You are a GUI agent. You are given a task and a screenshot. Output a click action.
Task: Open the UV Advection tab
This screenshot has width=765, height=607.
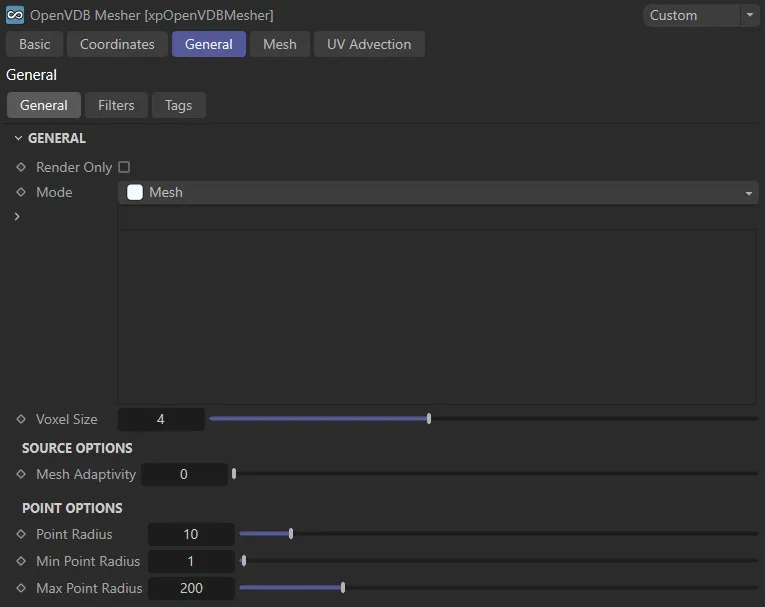[x=369, y=44]
